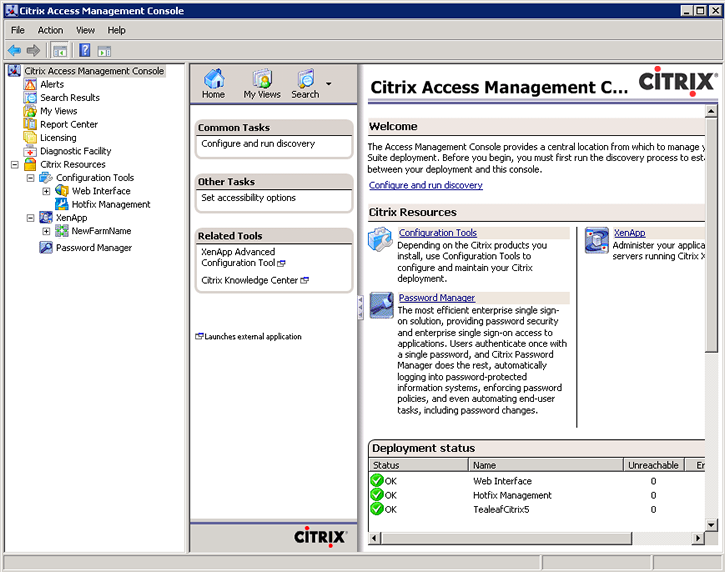
Task: Toggle the action pane toolbar icon
Action: point(104,51)
